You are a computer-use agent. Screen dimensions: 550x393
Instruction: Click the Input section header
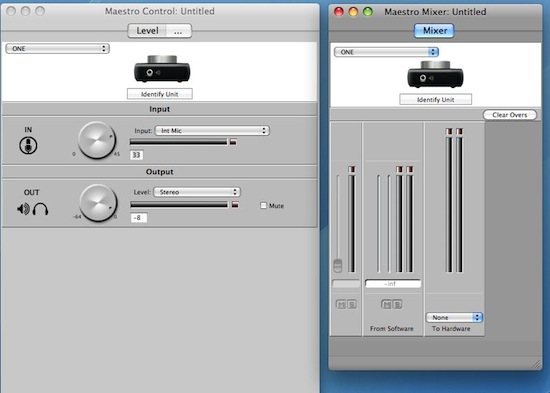coord(160,109)
